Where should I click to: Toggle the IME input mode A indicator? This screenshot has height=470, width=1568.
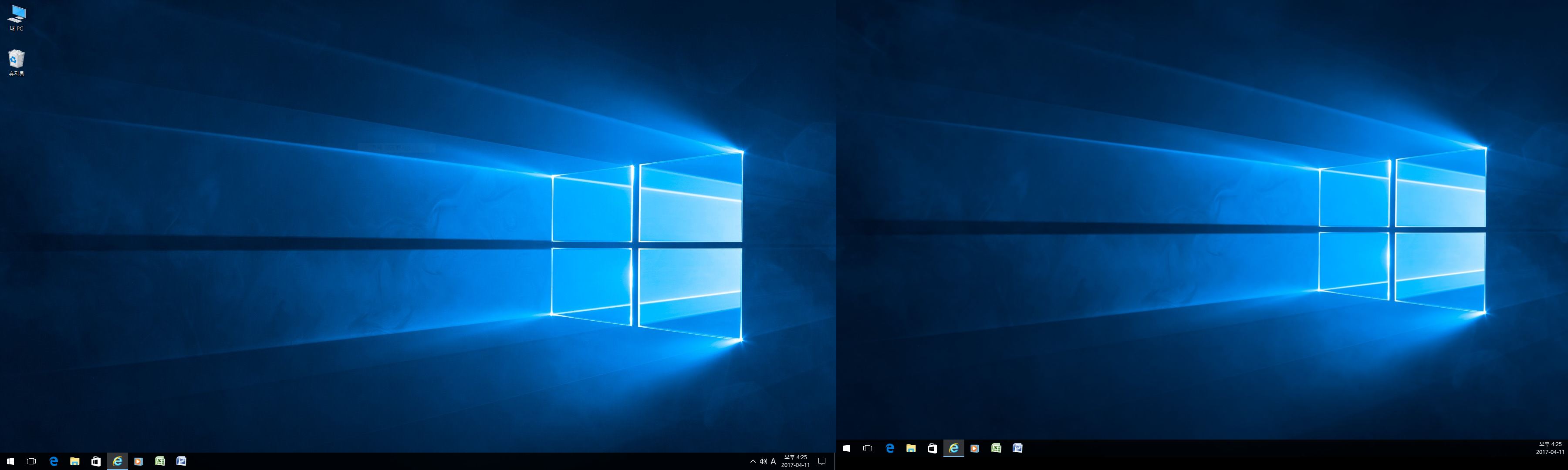(x=773, y=461)
